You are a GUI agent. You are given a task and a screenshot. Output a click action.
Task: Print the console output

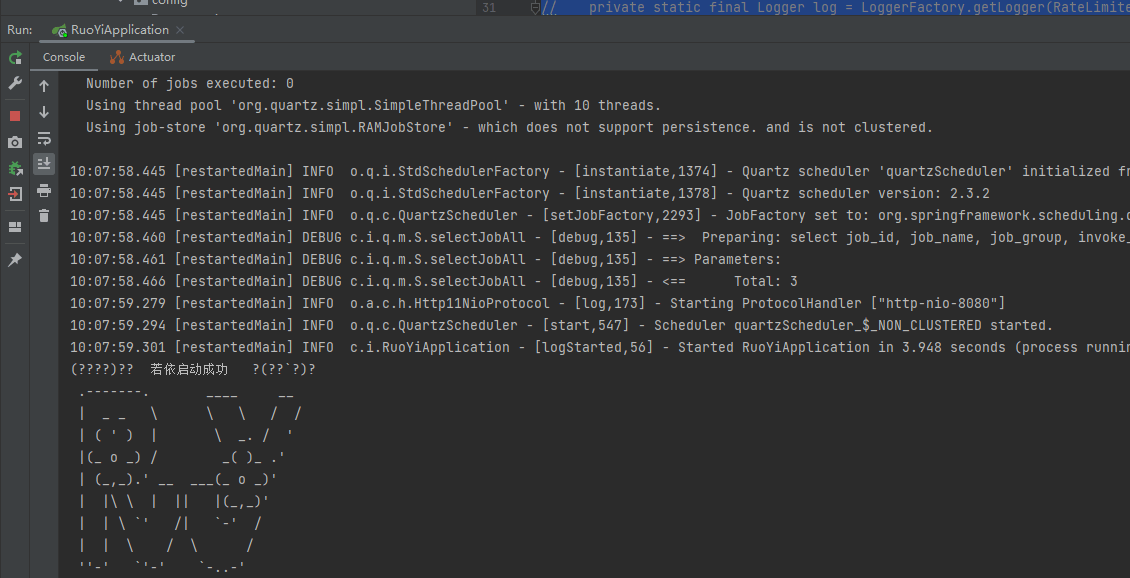click(42, 192)
